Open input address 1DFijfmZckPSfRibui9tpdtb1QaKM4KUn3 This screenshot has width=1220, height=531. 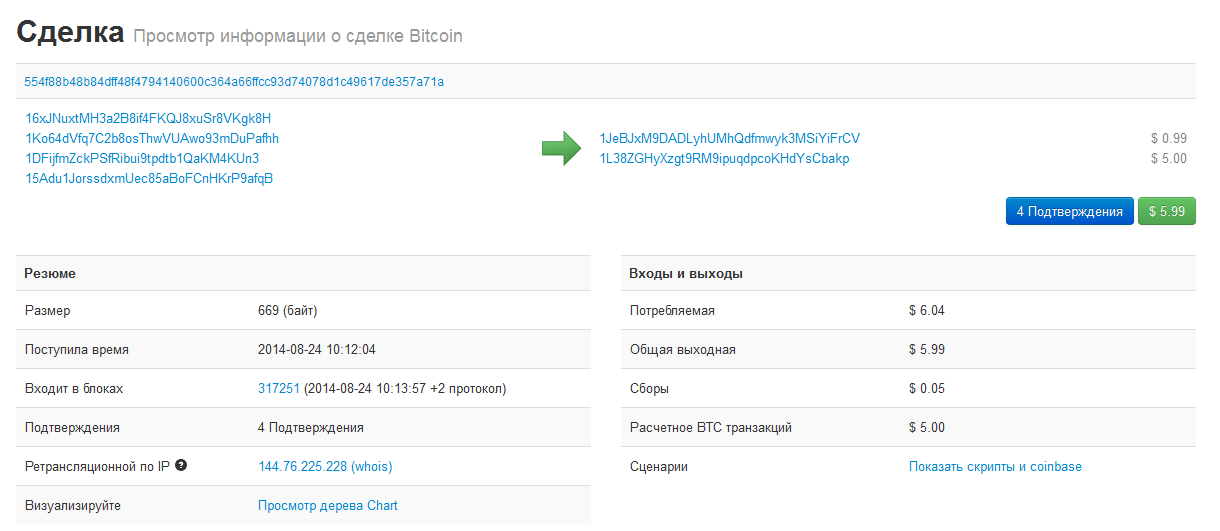pyautogui.click(x=142, y=158)
